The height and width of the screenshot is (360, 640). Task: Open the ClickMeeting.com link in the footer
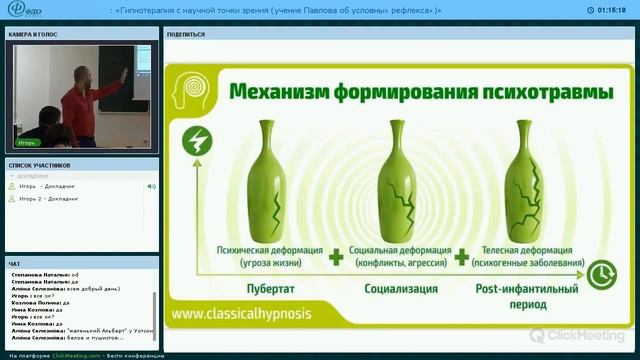coord(76,356)
